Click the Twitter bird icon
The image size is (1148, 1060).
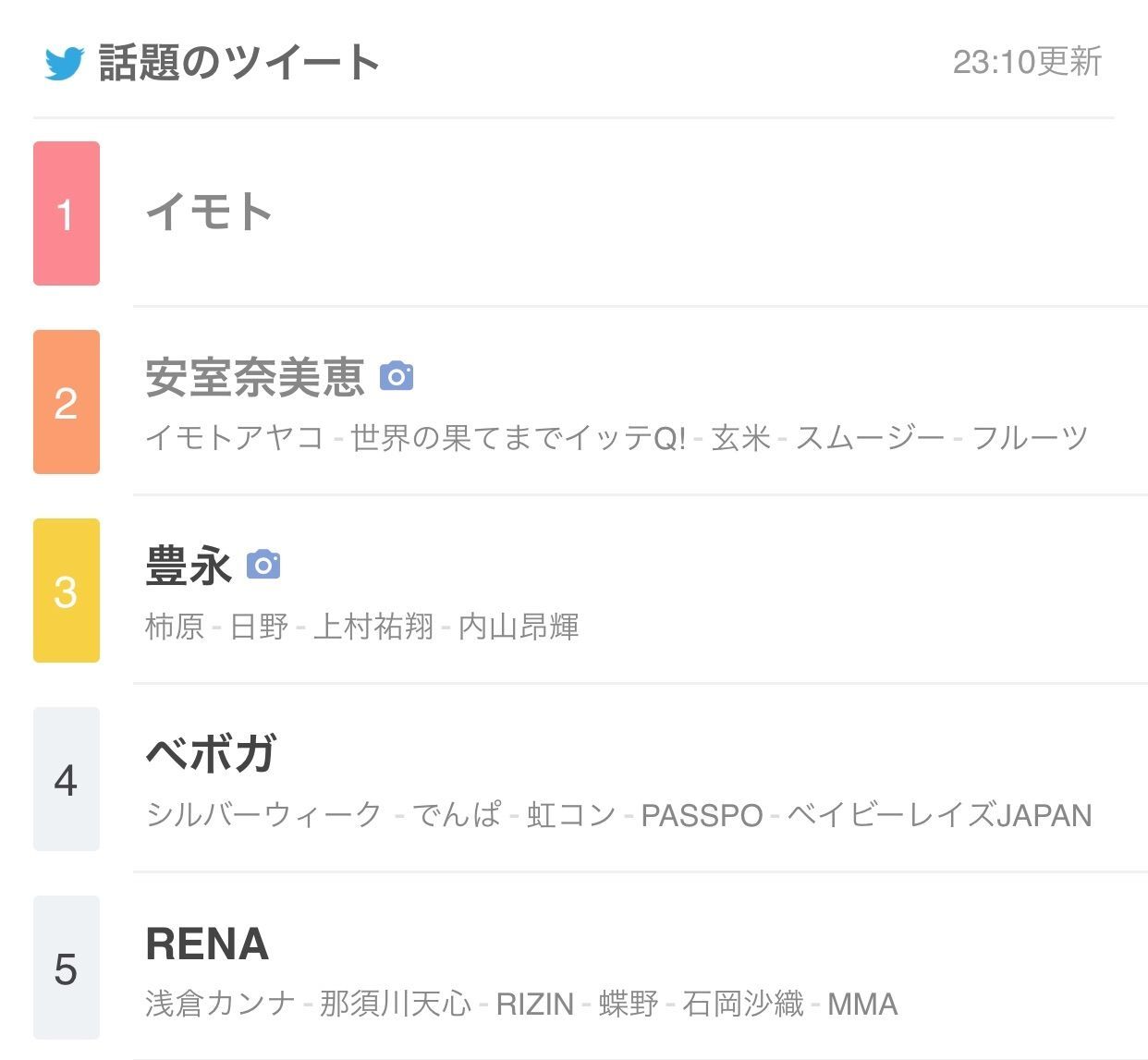tap(65, 63)
